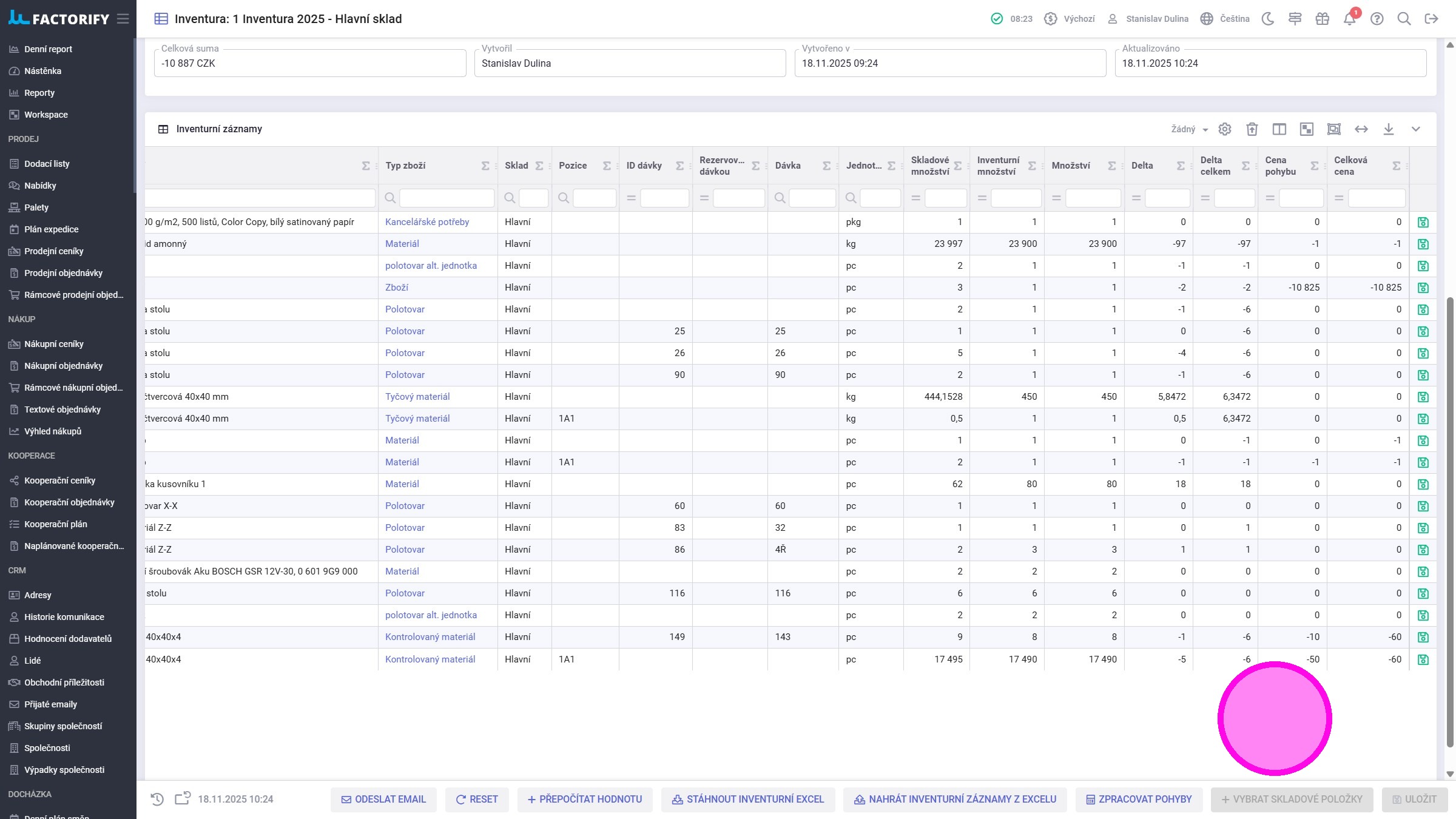The image size is (1456, 819).
Task: Toggle the sidebar hamburger menu
Action: (123, 19)
